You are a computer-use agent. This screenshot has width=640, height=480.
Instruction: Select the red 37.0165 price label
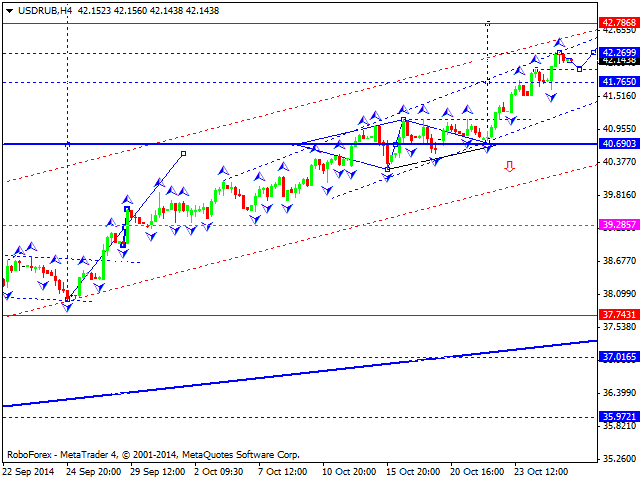tap(619, 356)
